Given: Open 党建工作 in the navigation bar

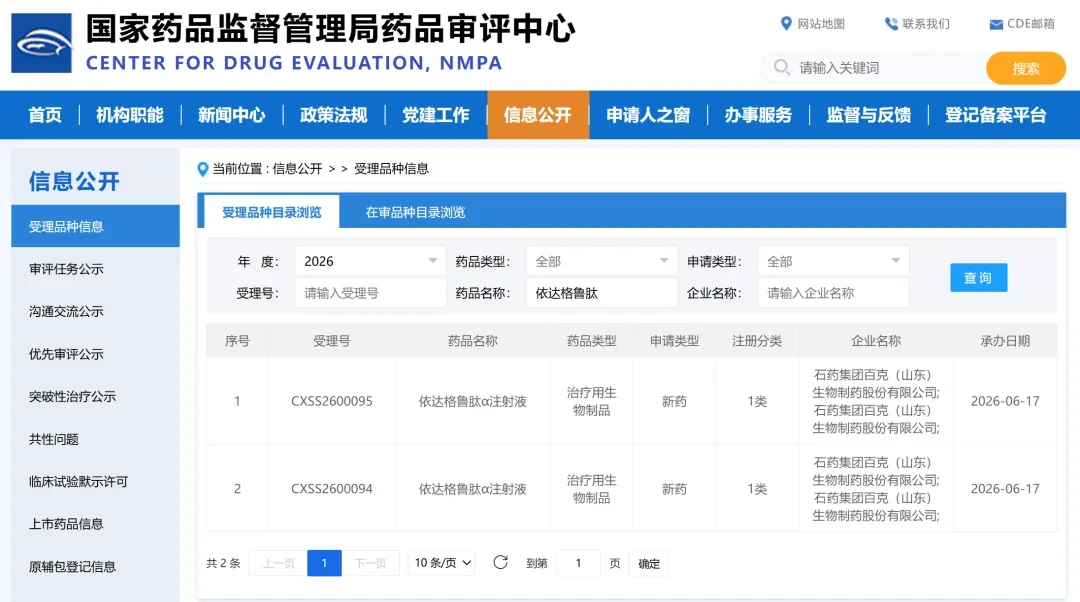Looking at the screenshot, I should (436, 115).
